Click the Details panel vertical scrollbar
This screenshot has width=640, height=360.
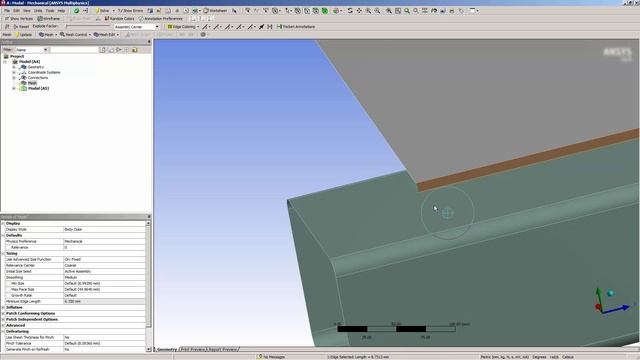[x=148, y=286]
